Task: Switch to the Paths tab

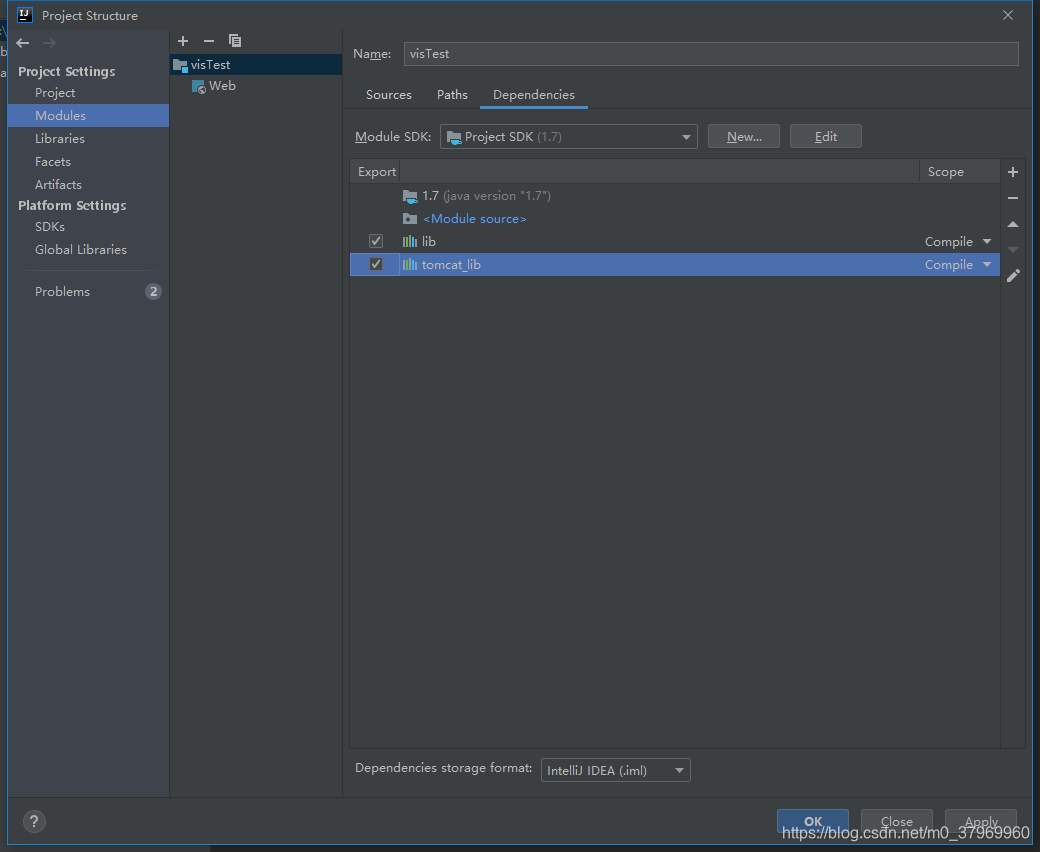Action: point(452,95)
